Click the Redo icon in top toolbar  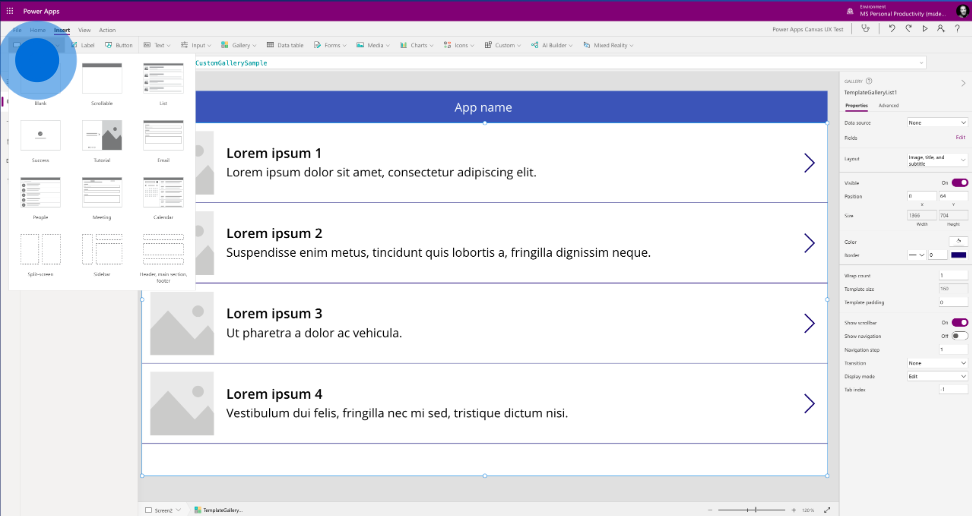tap(908, 29)
